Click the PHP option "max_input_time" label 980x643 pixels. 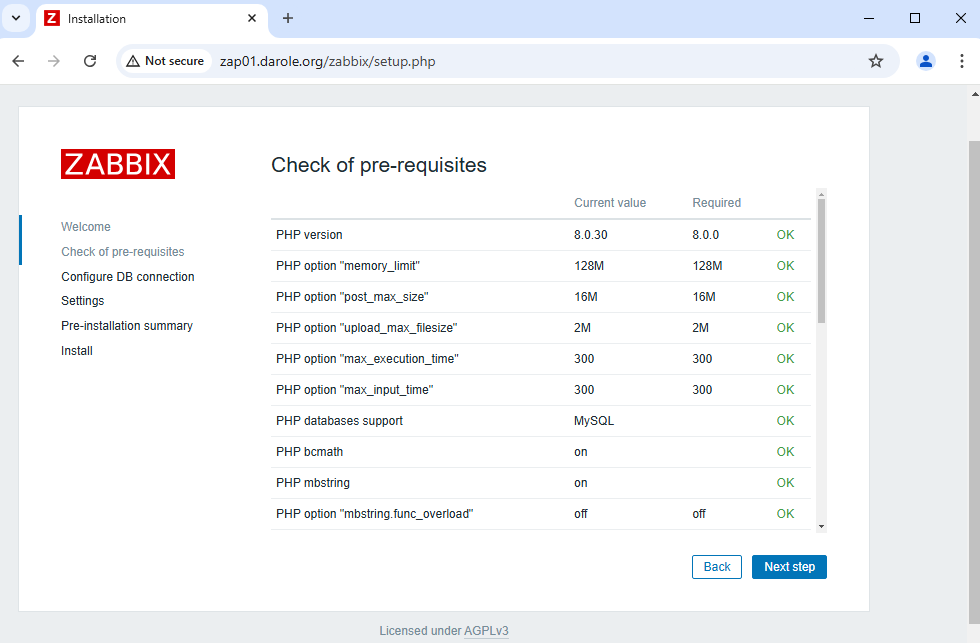point(354,390)
